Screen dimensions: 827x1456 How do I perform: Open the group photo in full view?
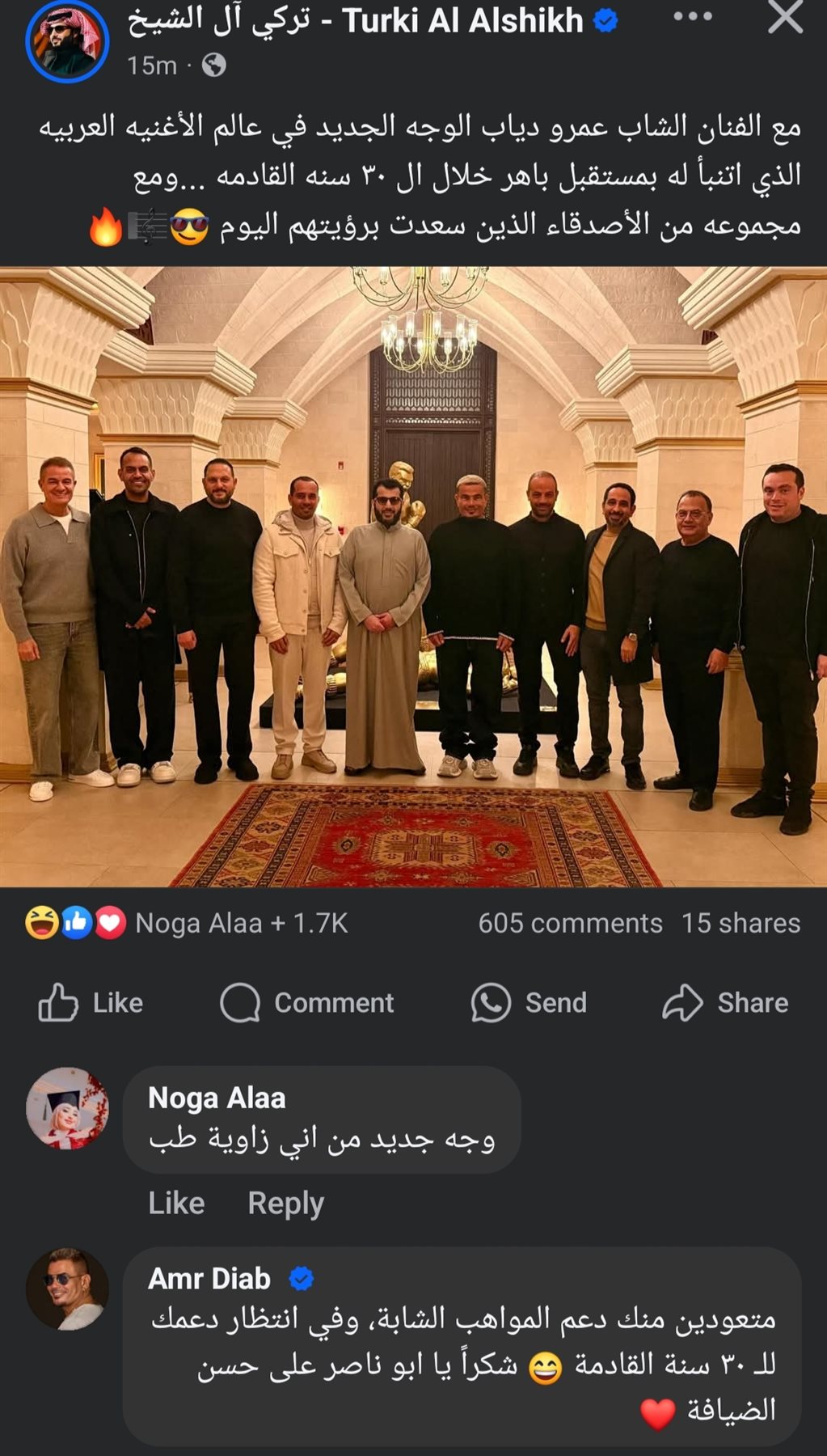point(413,577)
